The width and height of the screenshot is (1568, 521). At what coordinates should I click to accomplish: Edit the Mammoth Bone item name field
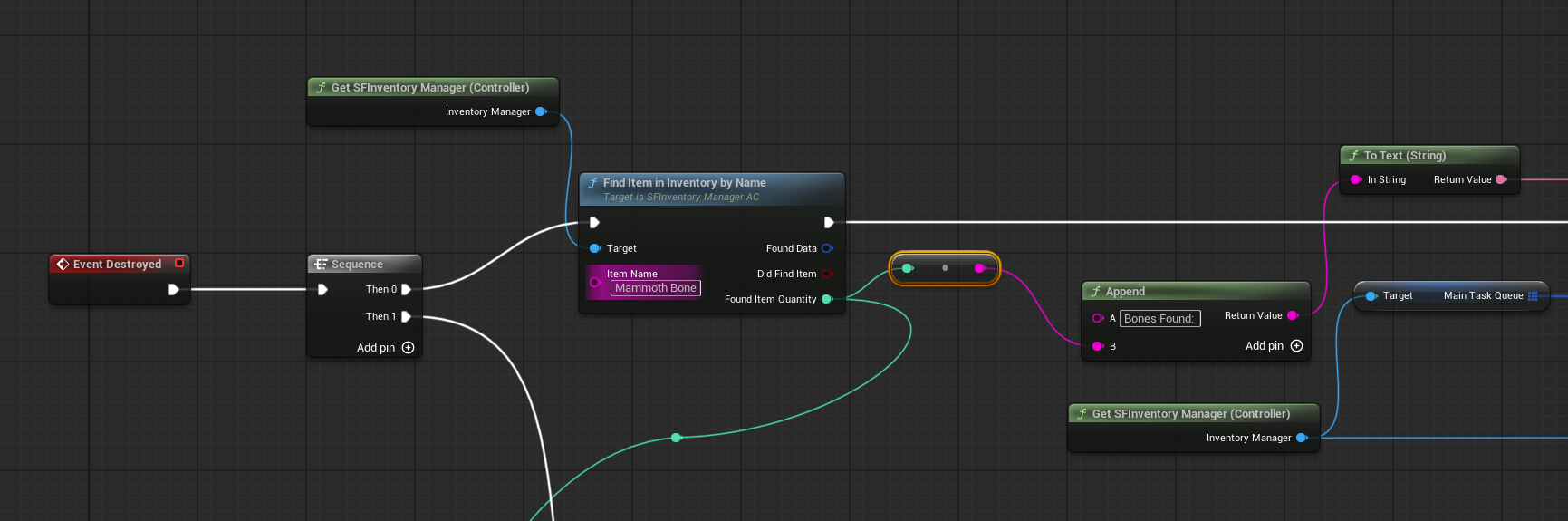point(656,288)
